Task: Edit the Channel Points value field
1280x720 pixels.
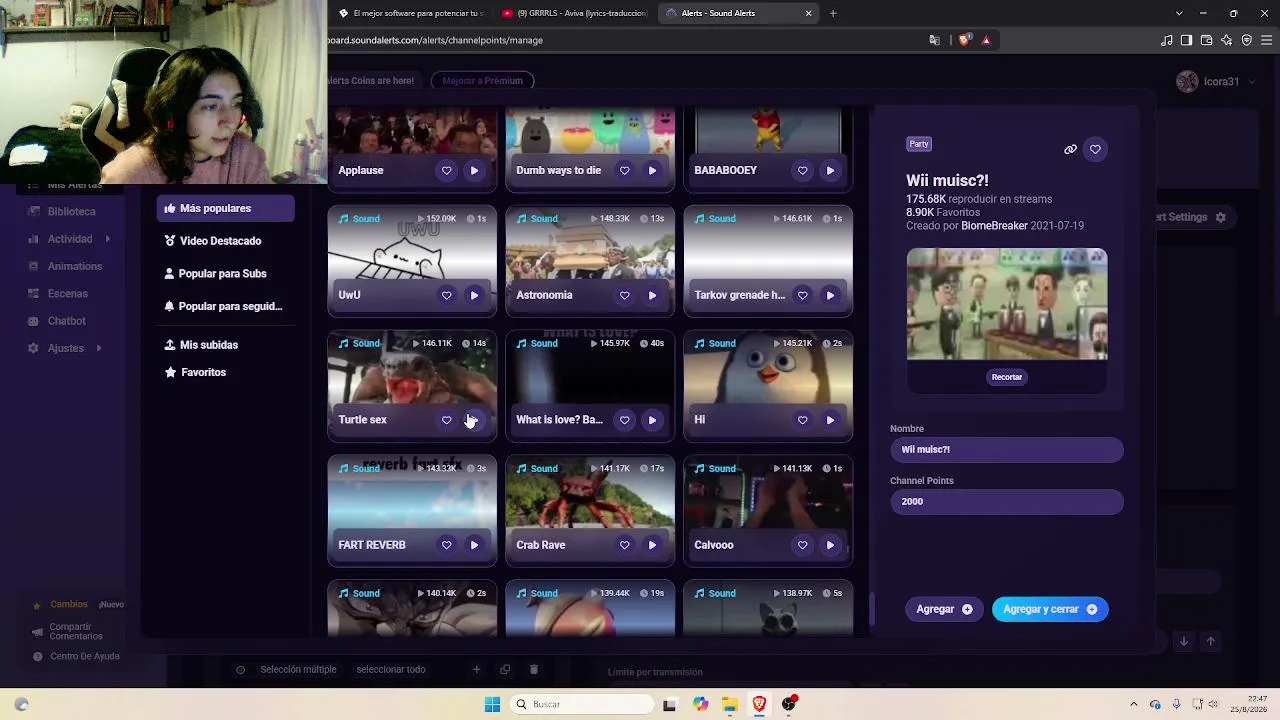Action: pos(1007,502)
